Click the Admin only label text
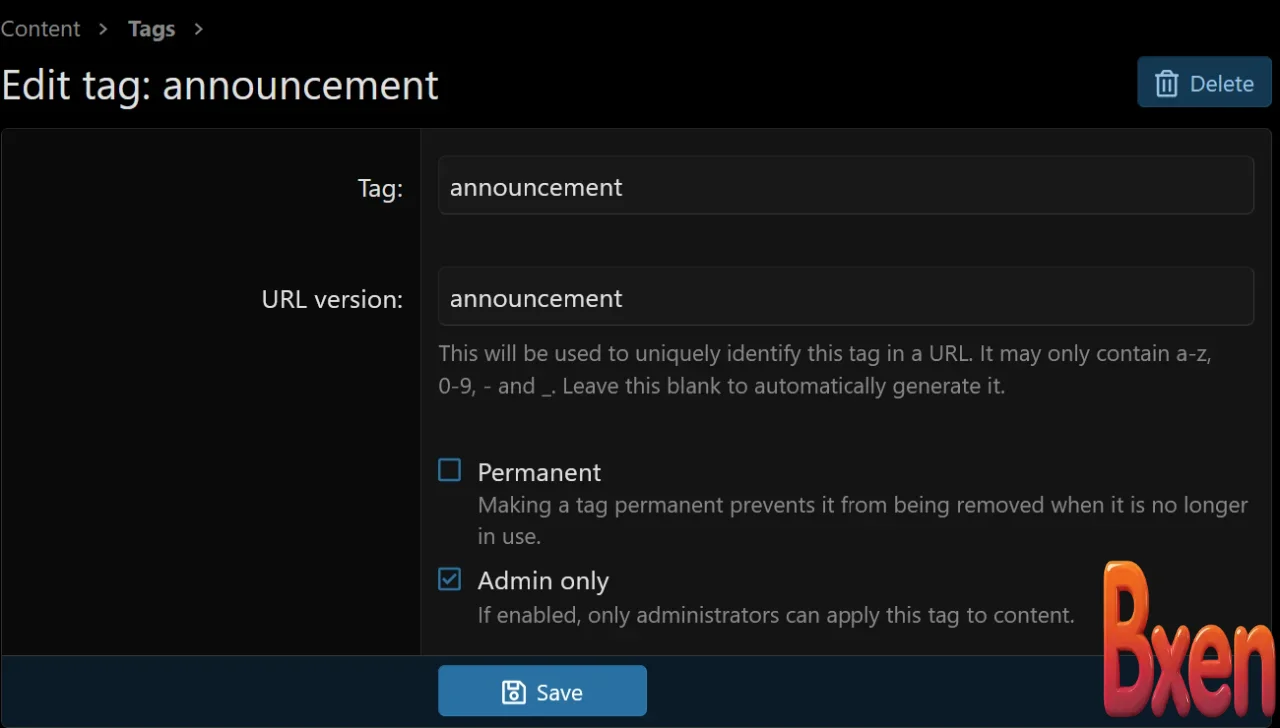1280x728 pixels. coord(543,580)
